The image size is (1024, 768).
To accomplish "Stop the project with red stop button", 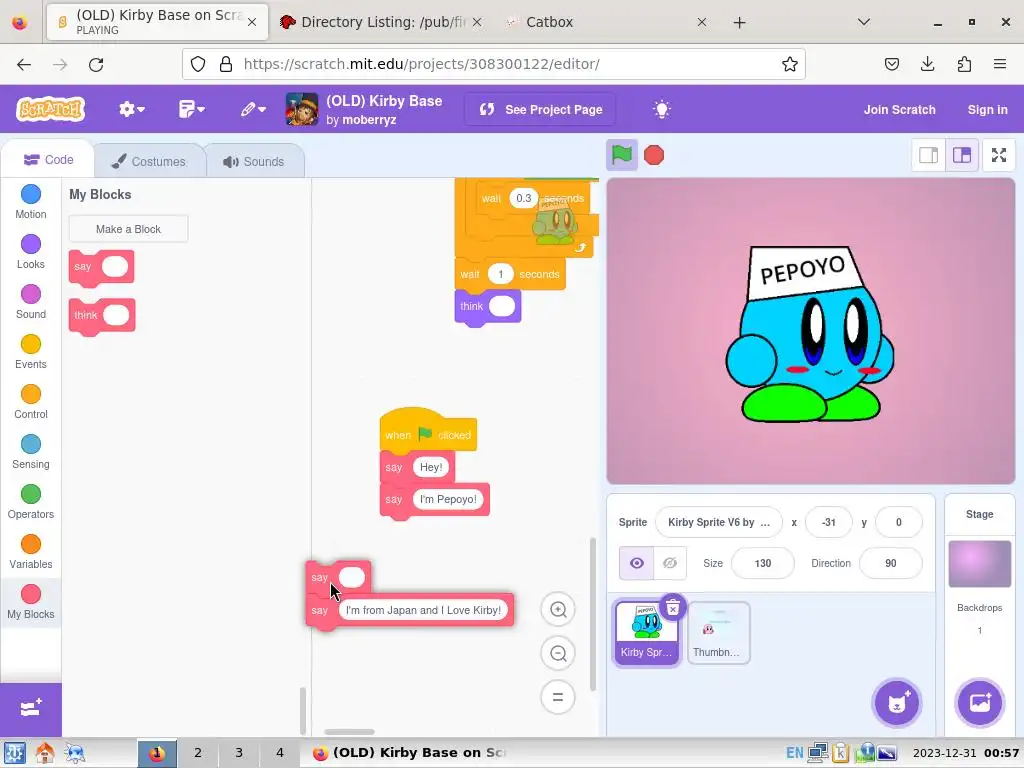I will click(654, 155).
